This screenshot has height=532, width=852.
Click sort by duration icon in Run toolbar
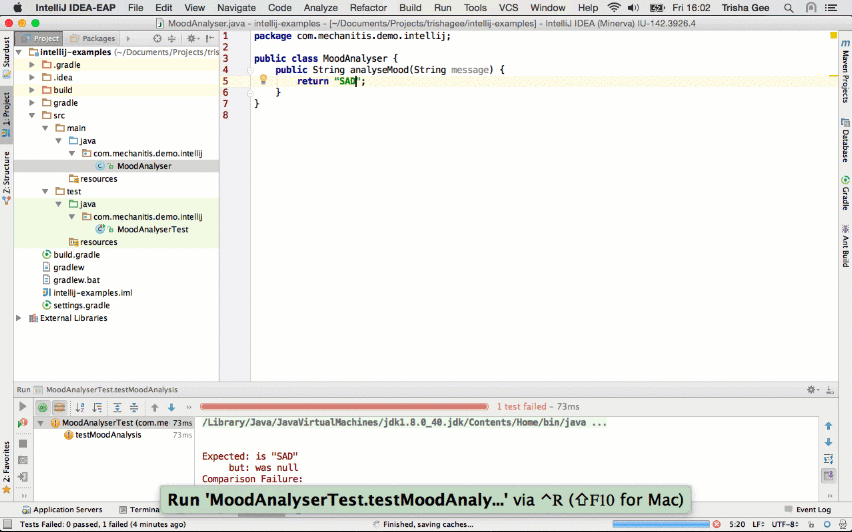tap(97, 407)
